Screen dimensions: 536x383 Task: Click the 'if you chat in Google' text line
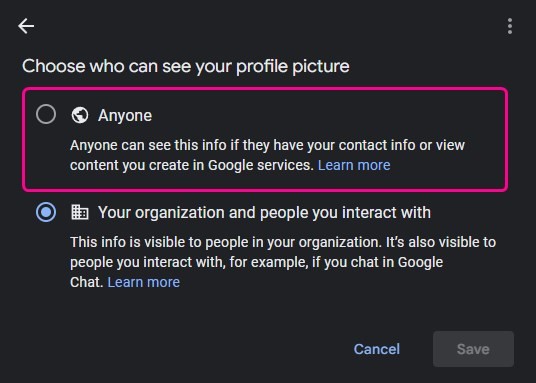(x=377, y=262)
